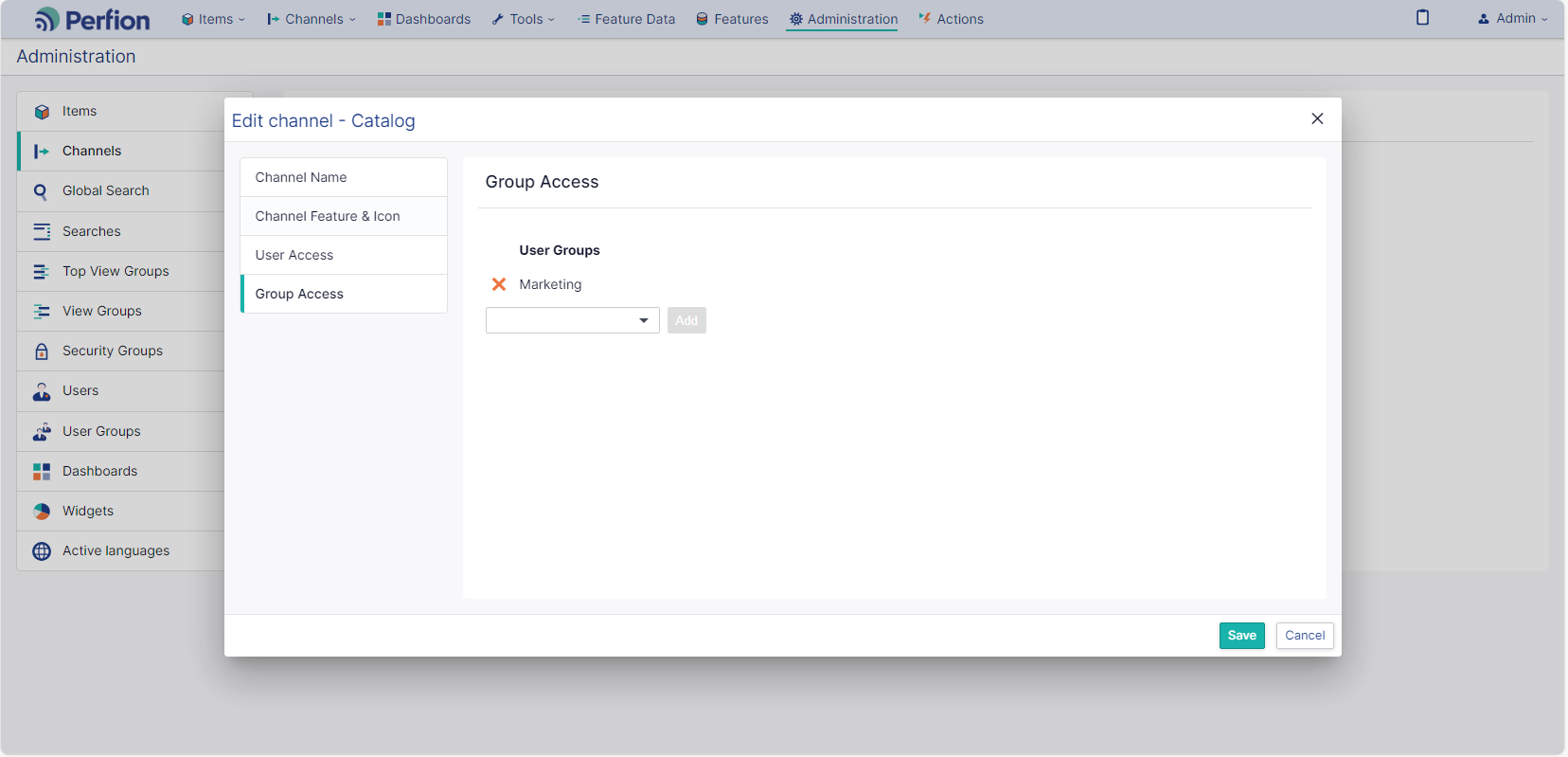Viewport: 1568px width, 757px height.
Task: Click the Administration gear icon in navbar
Action: click(x=796, y=19)
